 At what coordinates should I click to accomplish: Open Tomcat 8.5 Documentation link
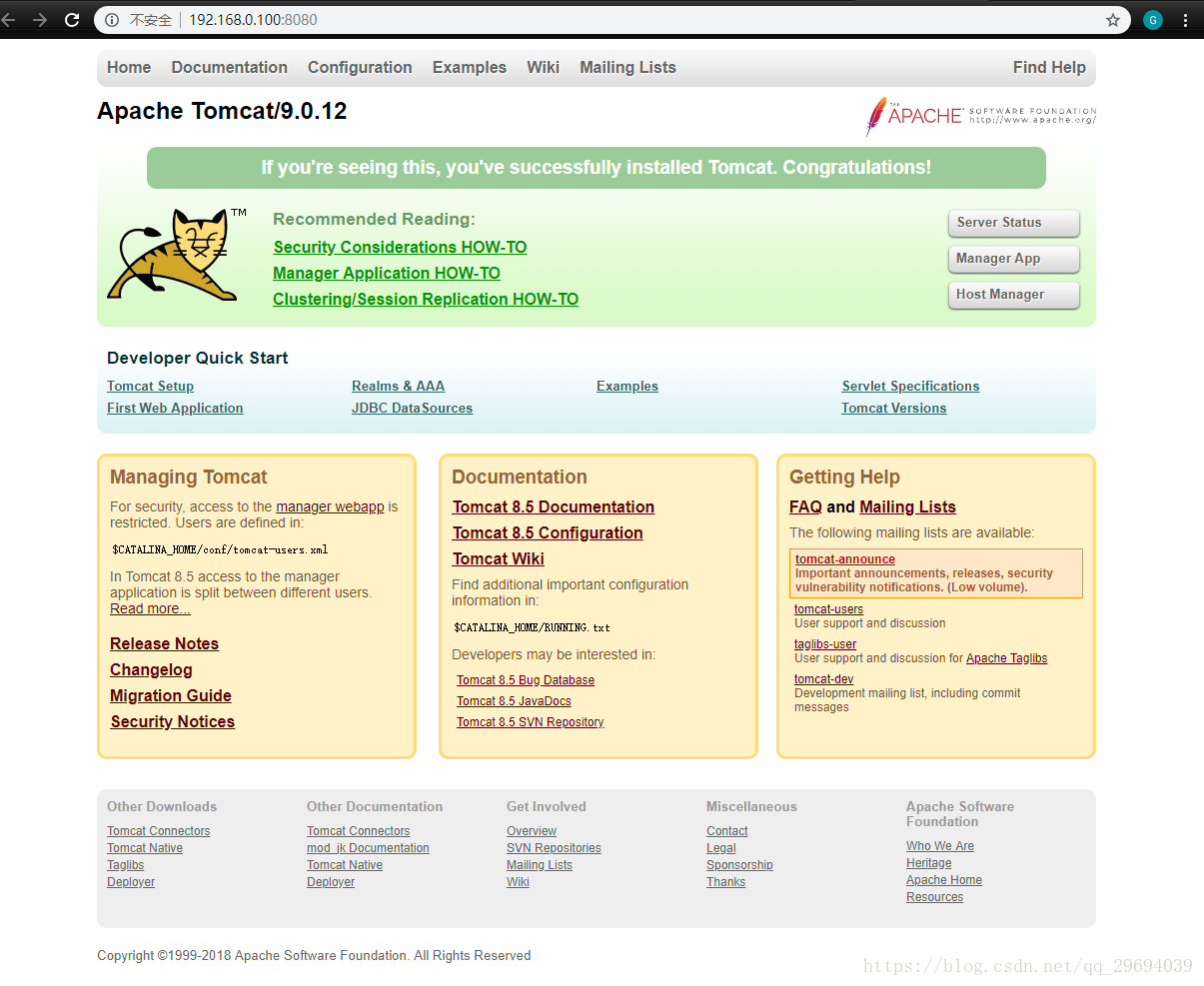554,507
